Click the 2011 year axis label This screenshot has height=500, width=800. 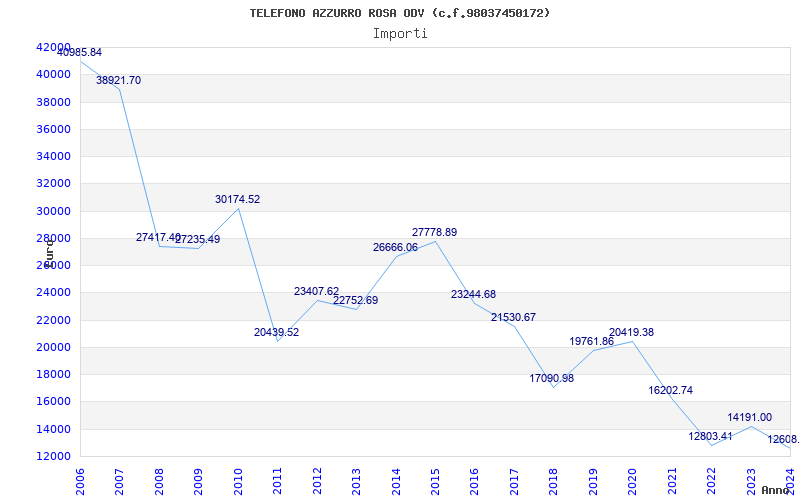coord(277,482)
